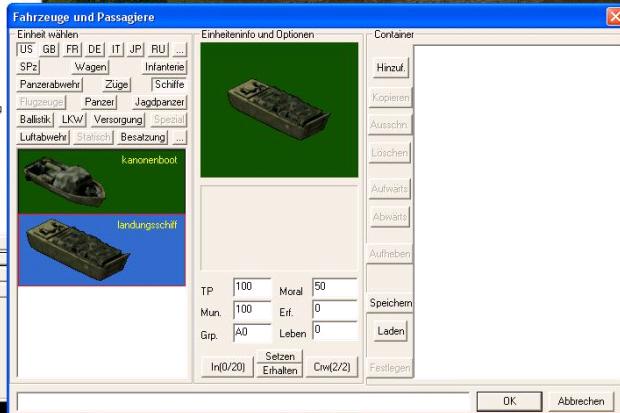Viewport: 620px width, 413px height.
Task: Choose the Züge unit category
Action: (117, 85)
